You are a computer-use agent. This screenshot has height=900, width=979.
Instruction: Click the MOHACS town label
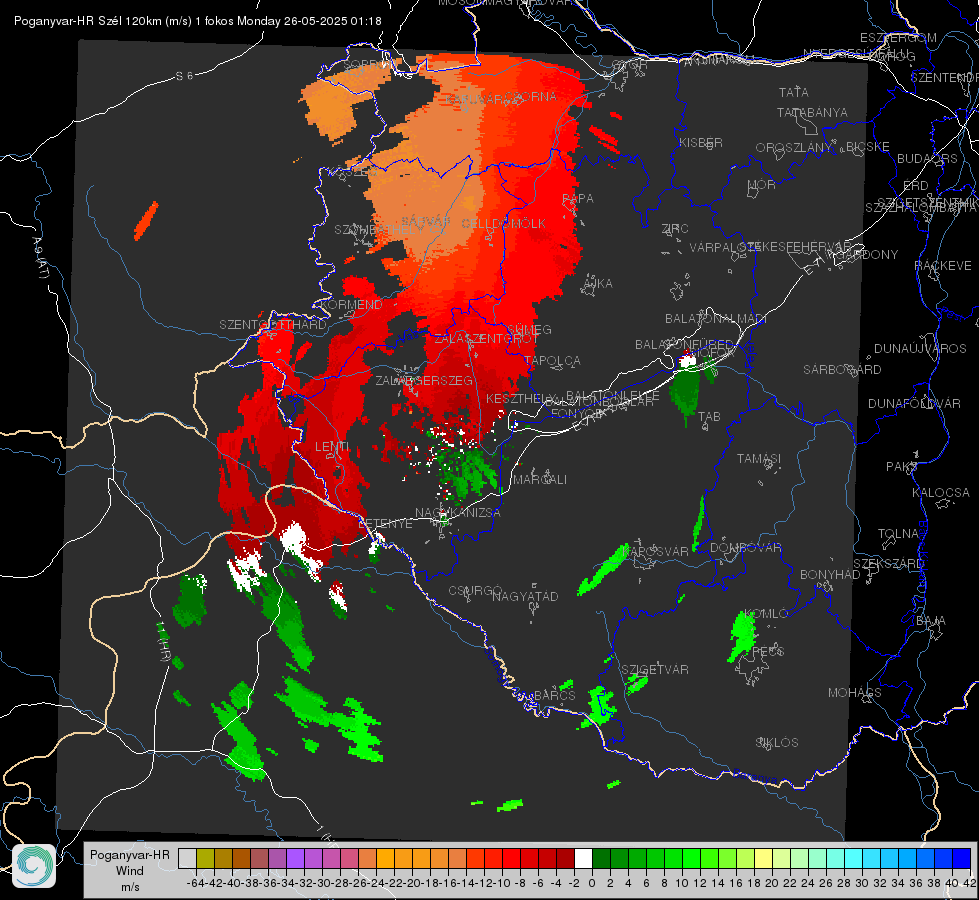855,692
